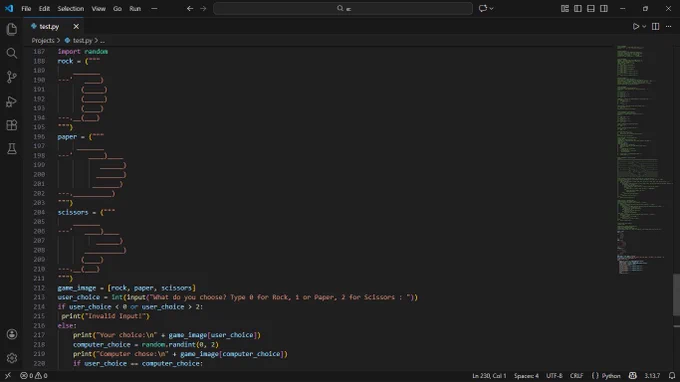Open notifications bell icon
Viewport: 680px width, 382px height.
click(x=672, y=376)
